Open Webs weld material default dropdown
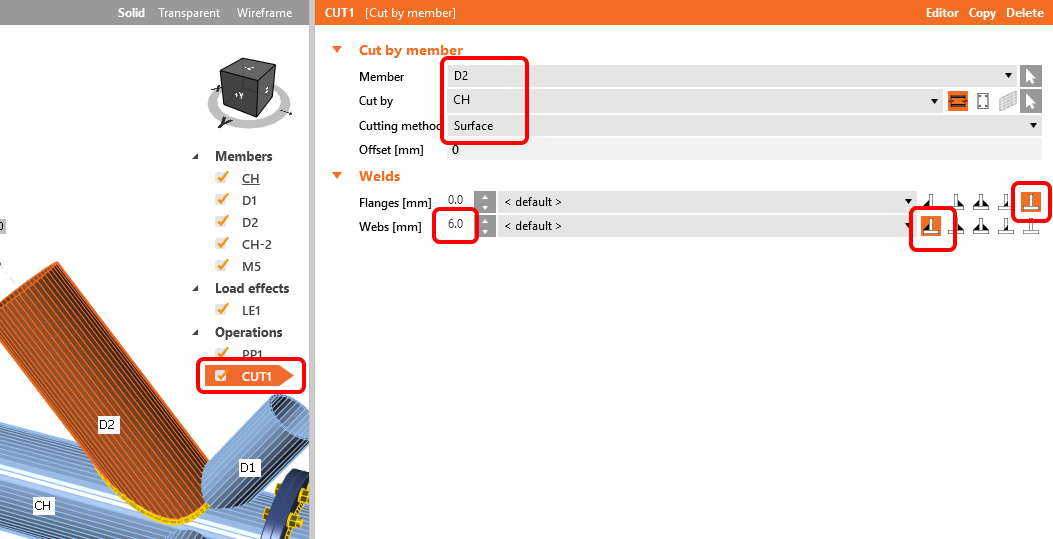Screen dimensions: 1053x539 (707, 226)
